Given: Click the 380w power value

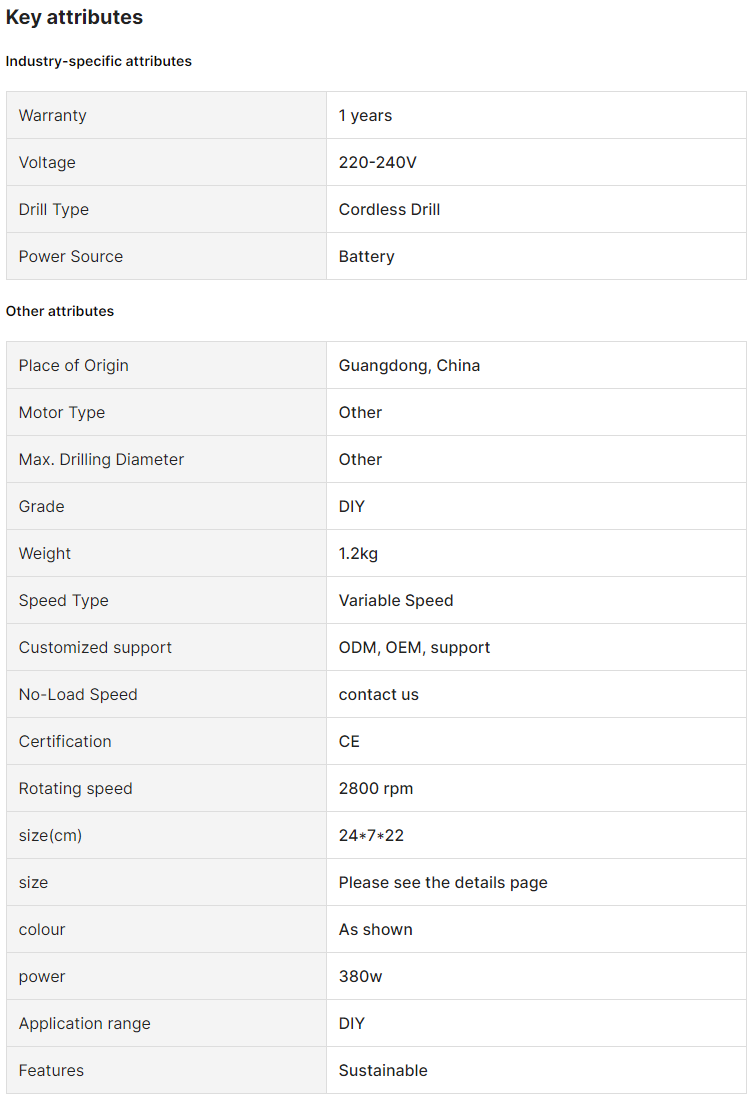Looking at the screenshot, I should pyautogui.click(x=360, y=977).
